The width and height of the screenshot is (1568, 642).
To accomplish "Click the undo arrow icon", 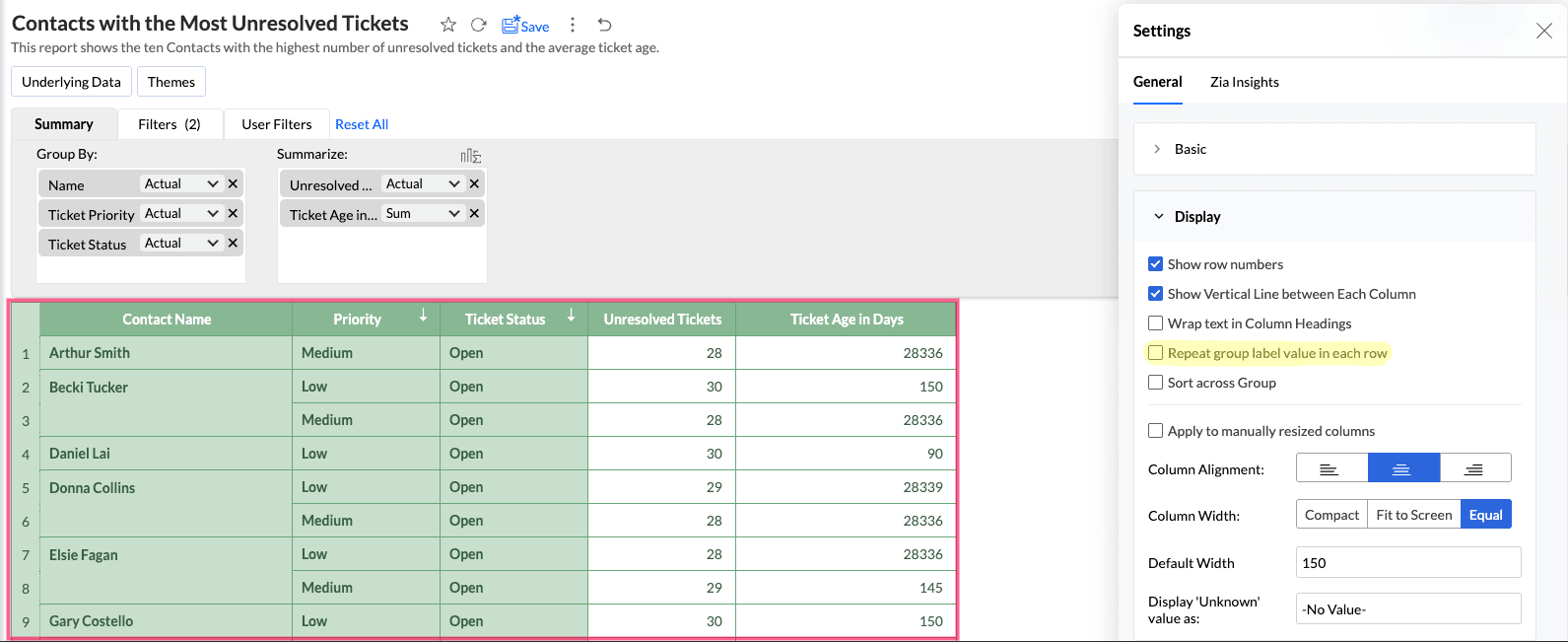I will tap(605, 25).
